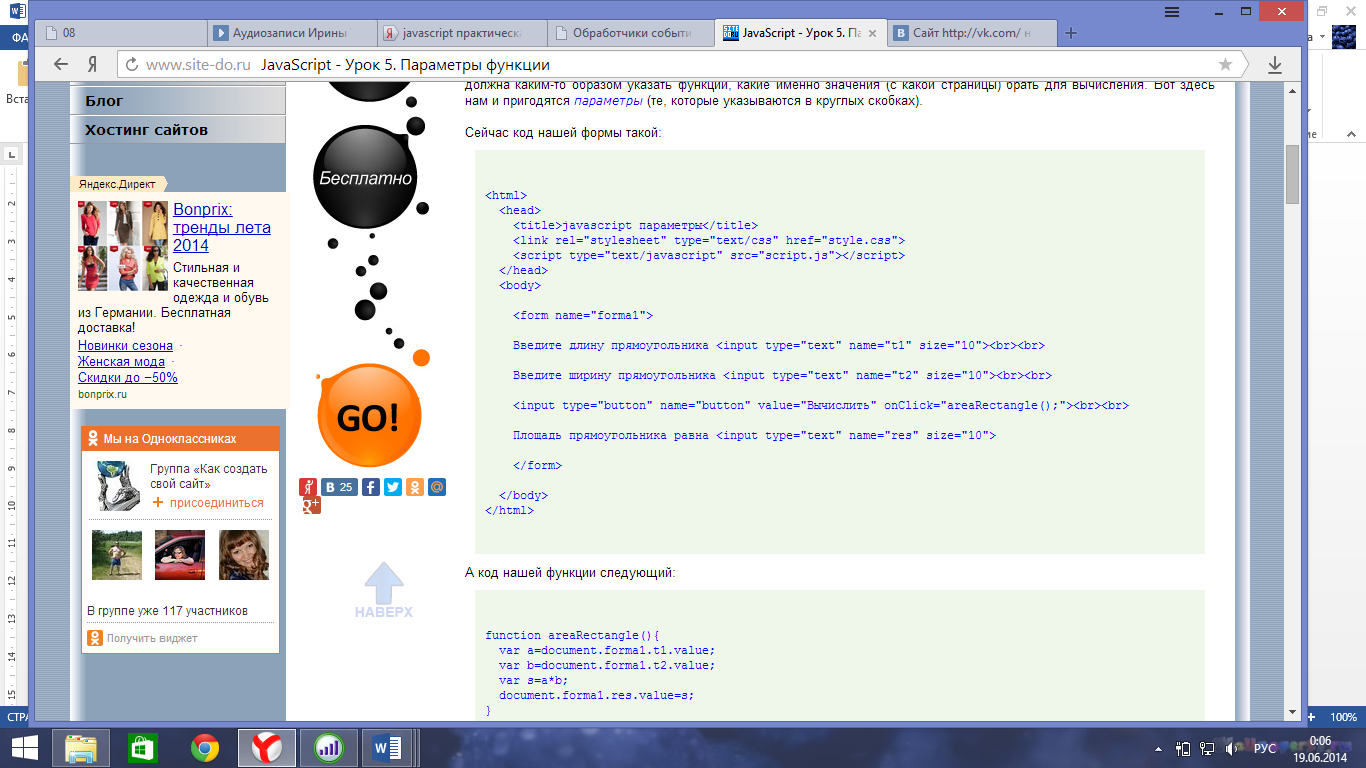This screenshot has height=768, width=1366.
Task: Share via Google Plus icon
Action: coord(311,505)
